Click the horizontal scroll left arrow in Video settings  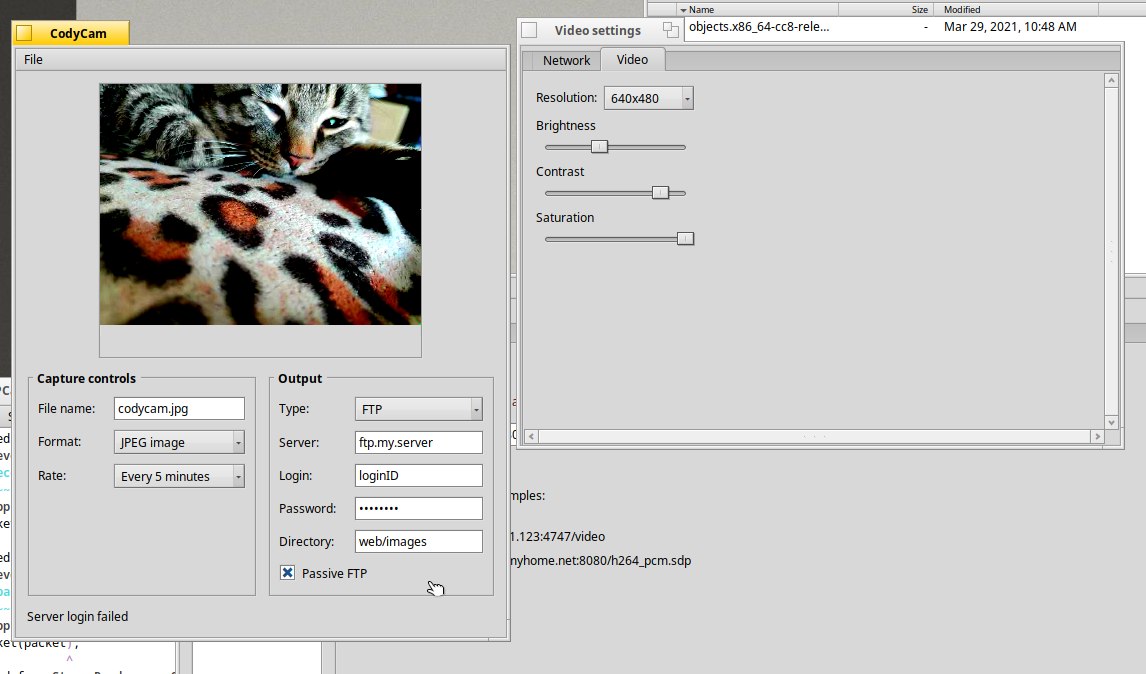[x=531, y=436]
